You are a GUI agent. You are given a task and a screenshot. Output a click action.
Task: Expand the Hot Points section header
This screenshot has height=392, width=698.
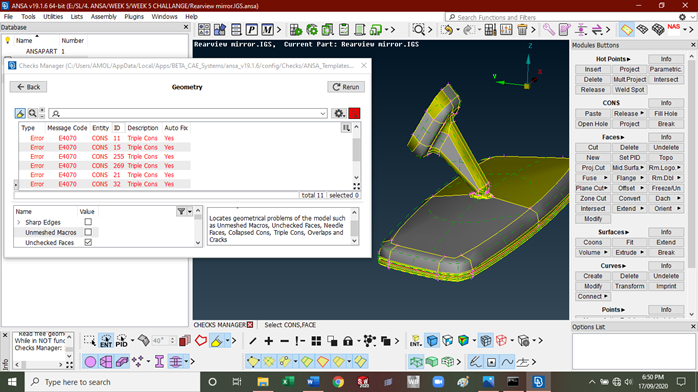tap(613, 59)
